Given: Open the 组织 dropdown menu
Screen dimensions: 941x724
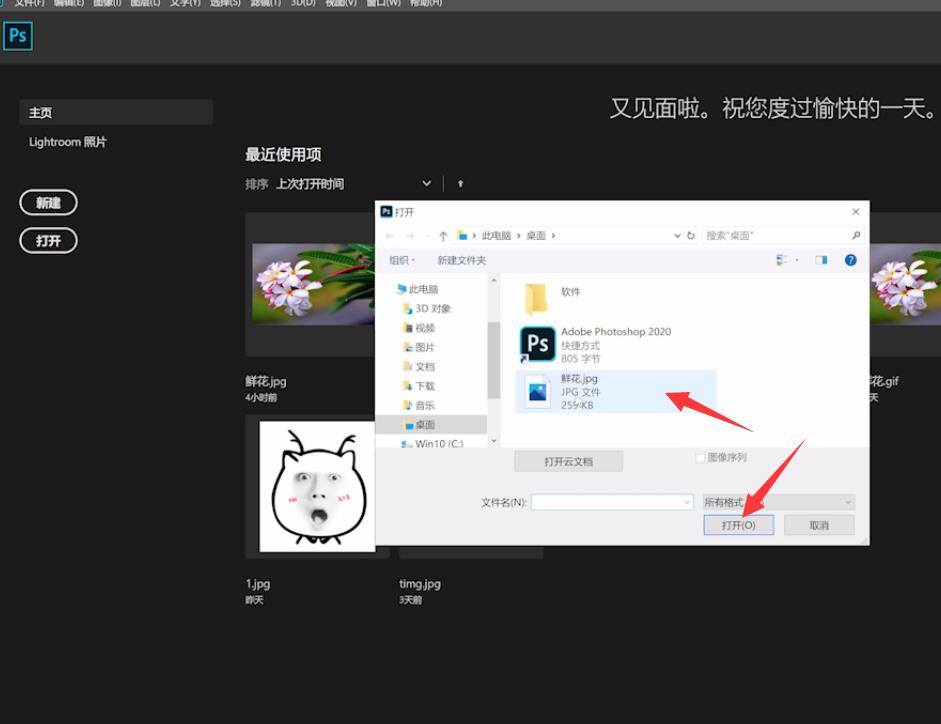Looking at the screenshot, I should coord(402,260).
